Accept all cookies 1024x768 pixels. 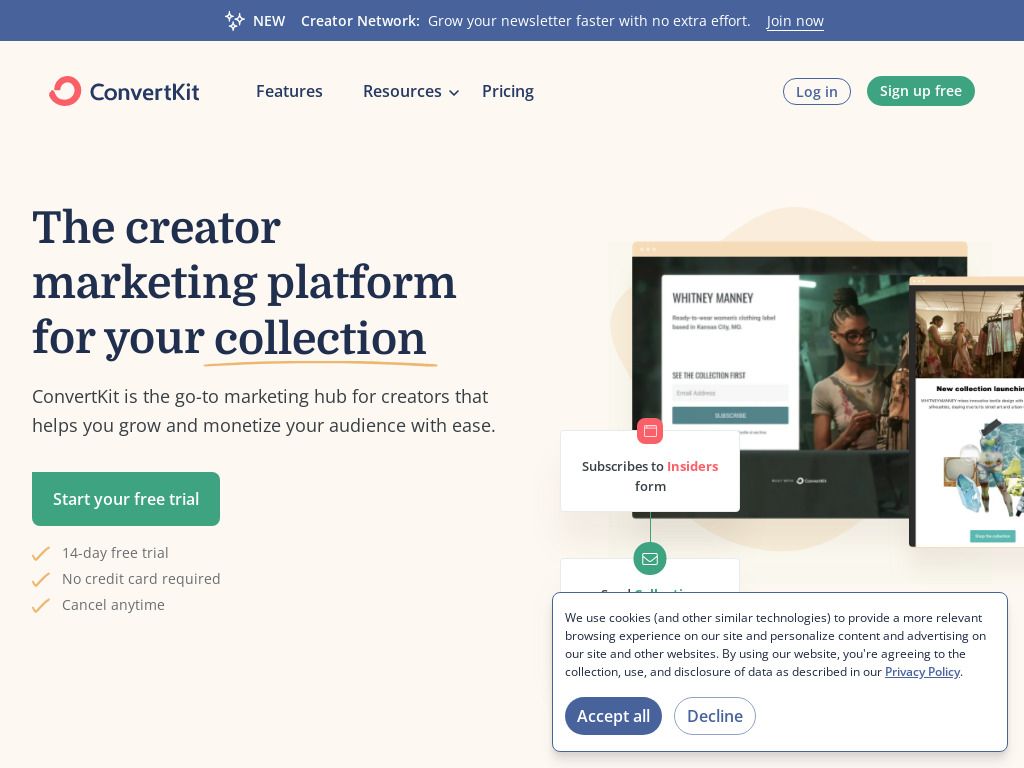pos(613,716)
